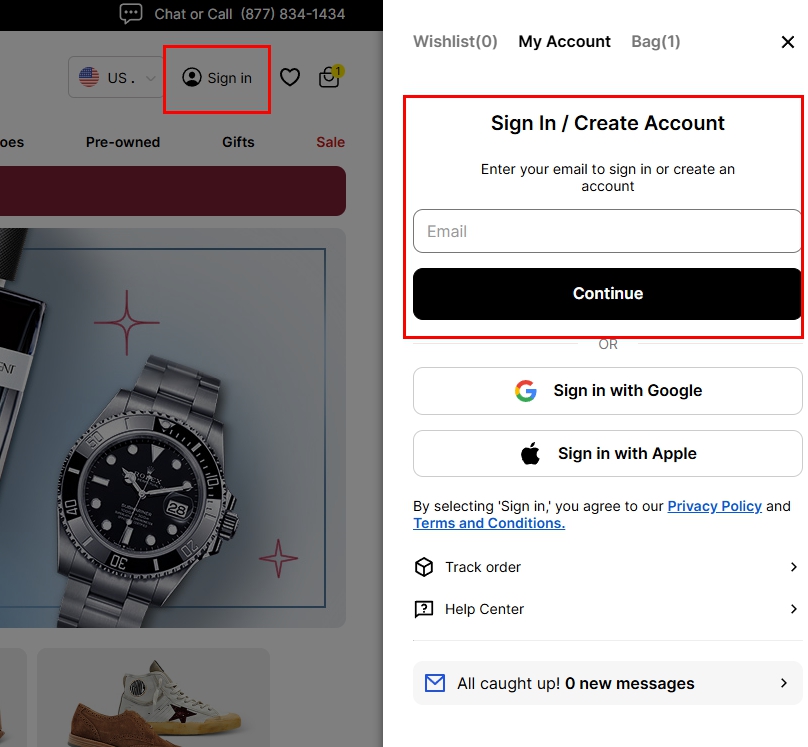Choose Sign in with Apple
The height and width of the screenshot is (747, 808).
(608, 454)
